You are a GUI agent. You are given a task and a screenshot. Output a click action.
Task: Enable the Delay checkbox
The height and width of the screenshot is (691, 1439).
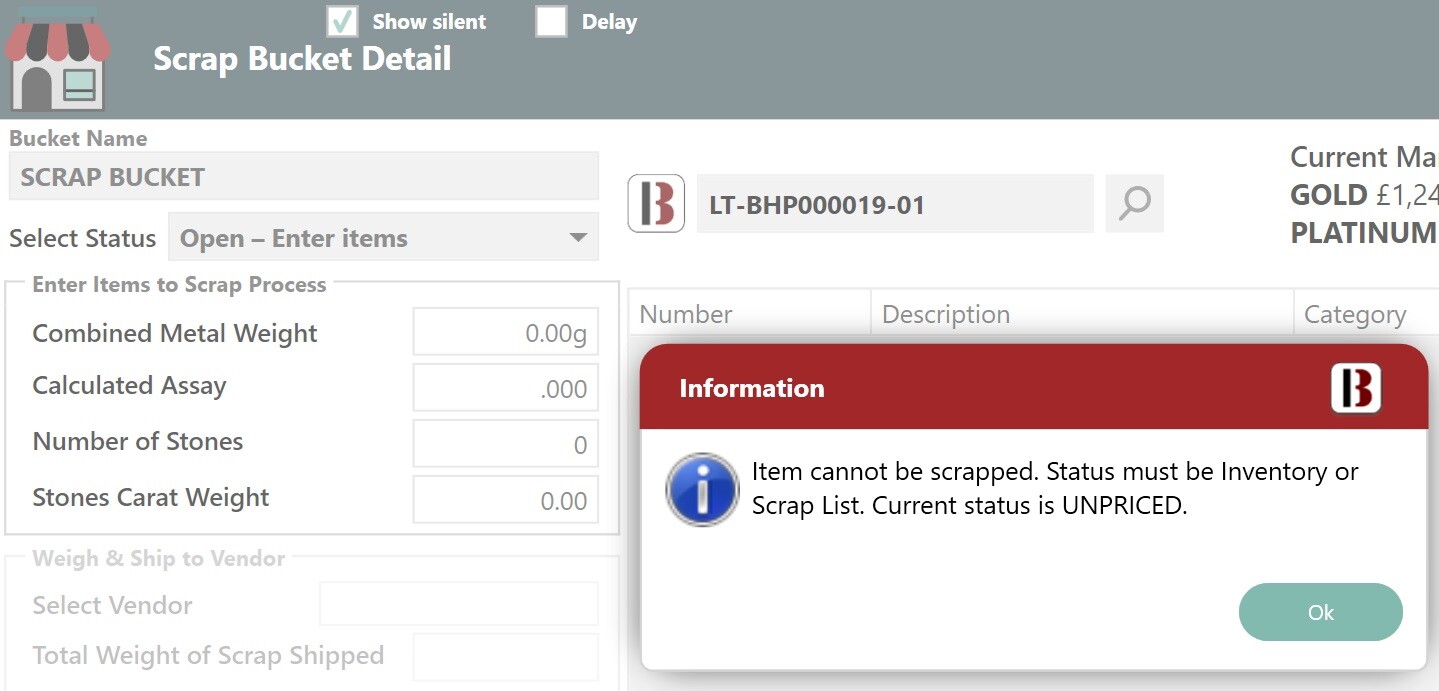point(551,21)
